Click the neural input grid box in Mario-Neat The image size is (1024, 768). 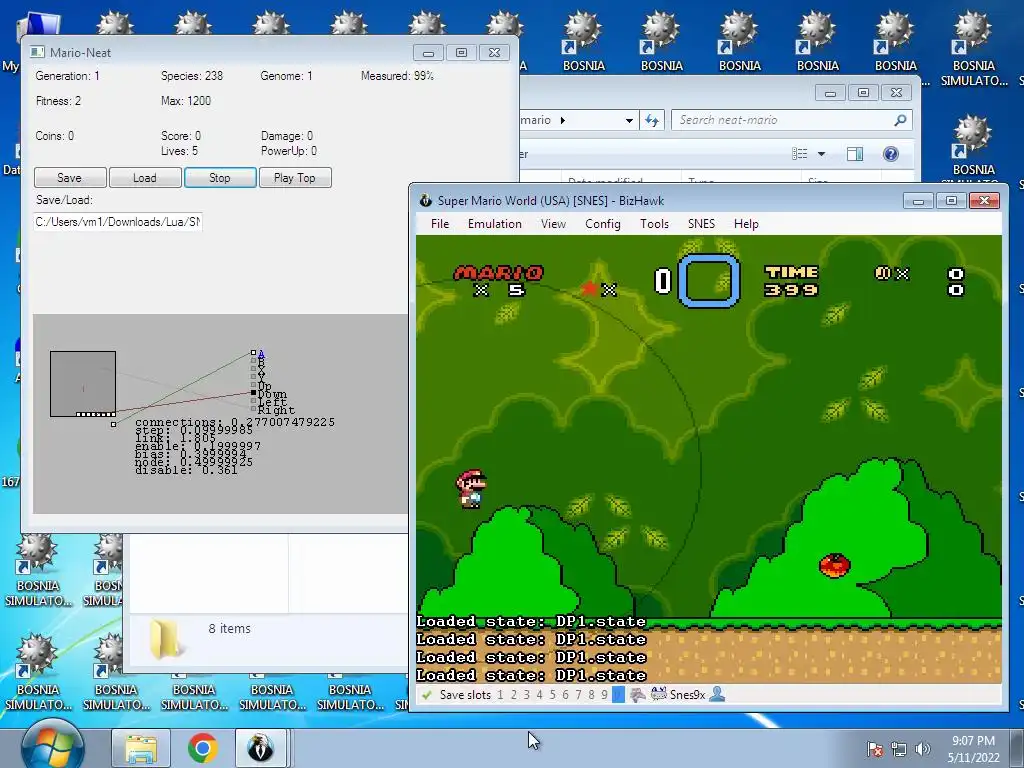pos(83,384)
